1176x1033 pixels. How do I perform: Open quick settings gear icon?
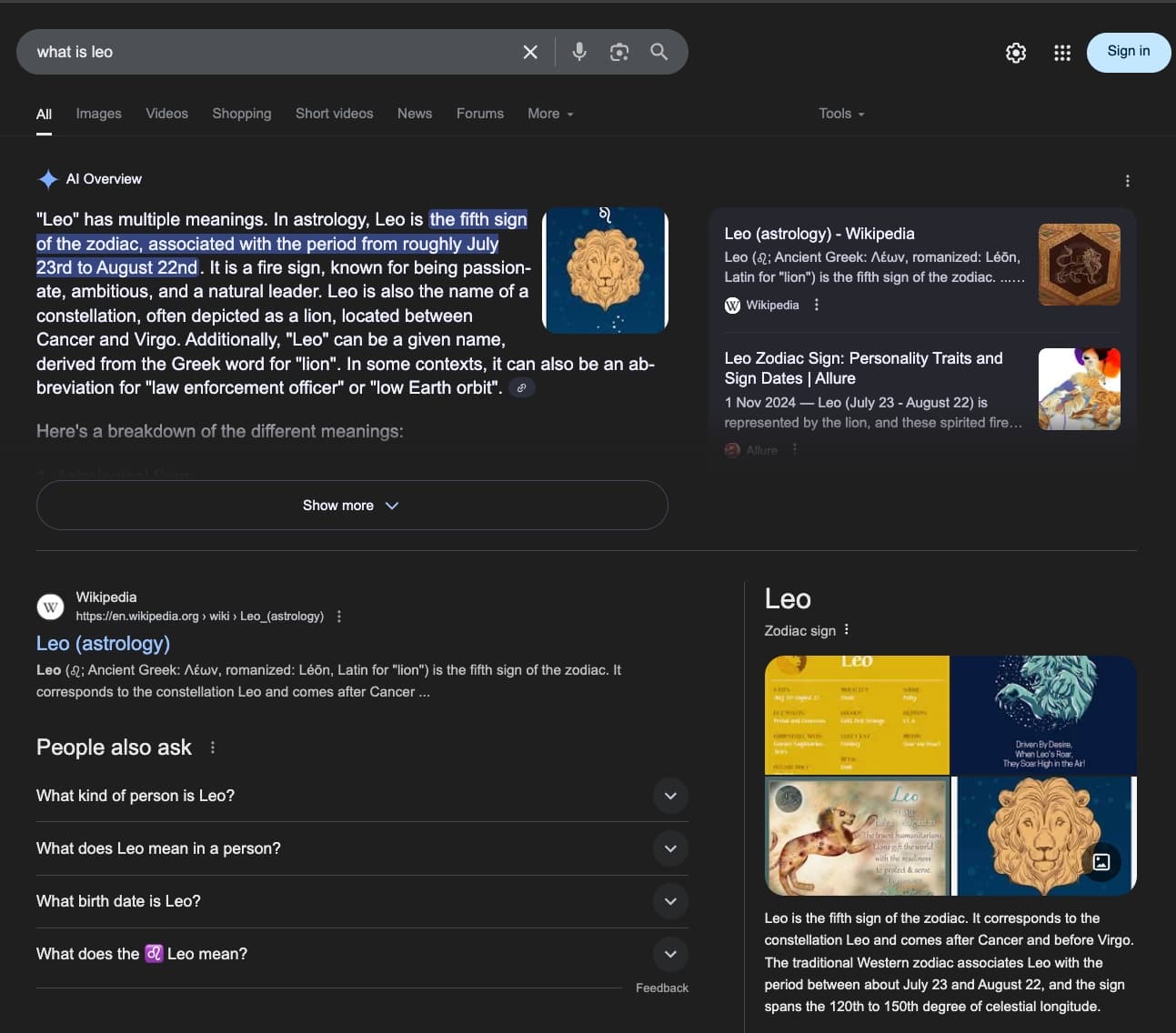tap(1016, 53)
